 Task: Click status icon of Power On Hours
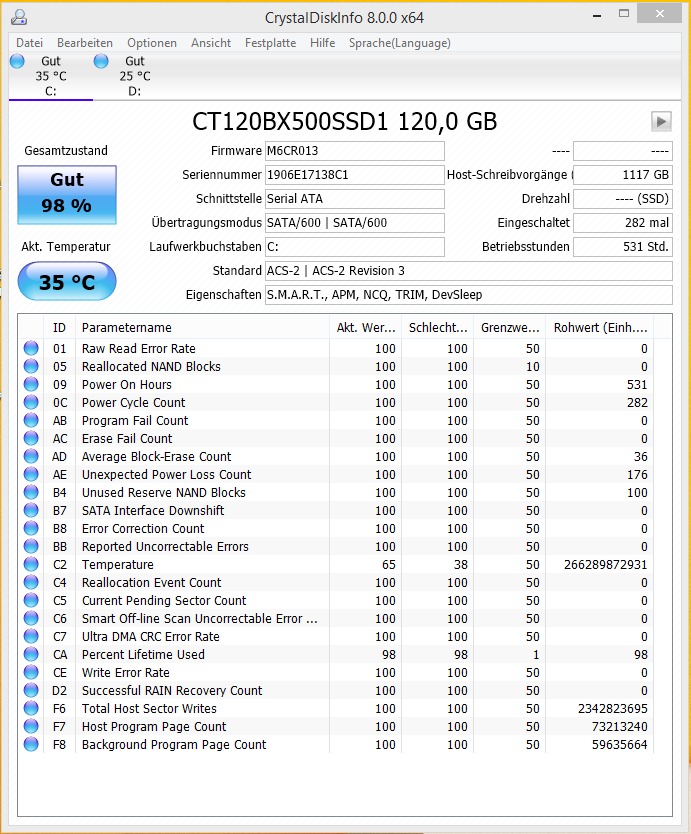pos(31,384)
